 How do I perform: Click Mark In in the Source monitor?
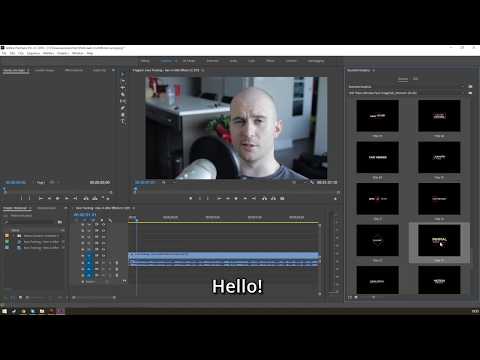pyautogui.click(x=22, y=198)
